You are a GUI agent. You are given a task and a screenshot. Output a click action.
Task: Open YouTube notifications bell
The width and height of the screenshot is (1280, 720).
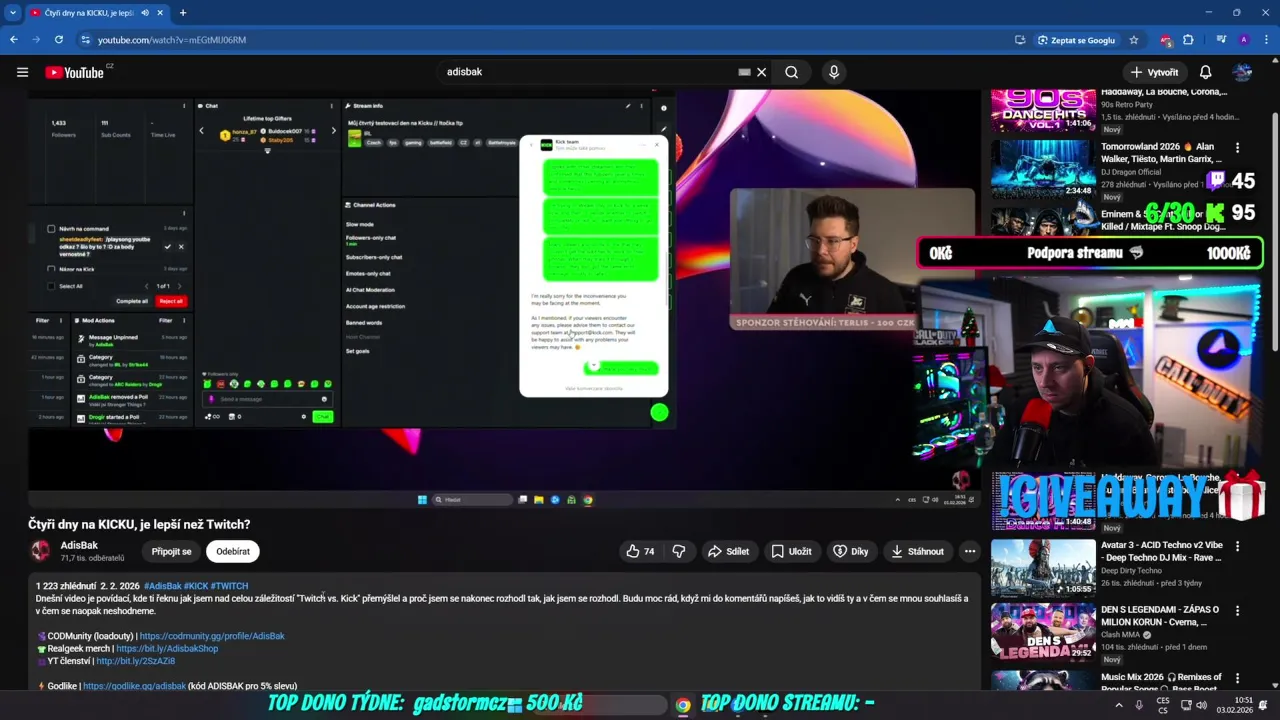click(1206, 72)
